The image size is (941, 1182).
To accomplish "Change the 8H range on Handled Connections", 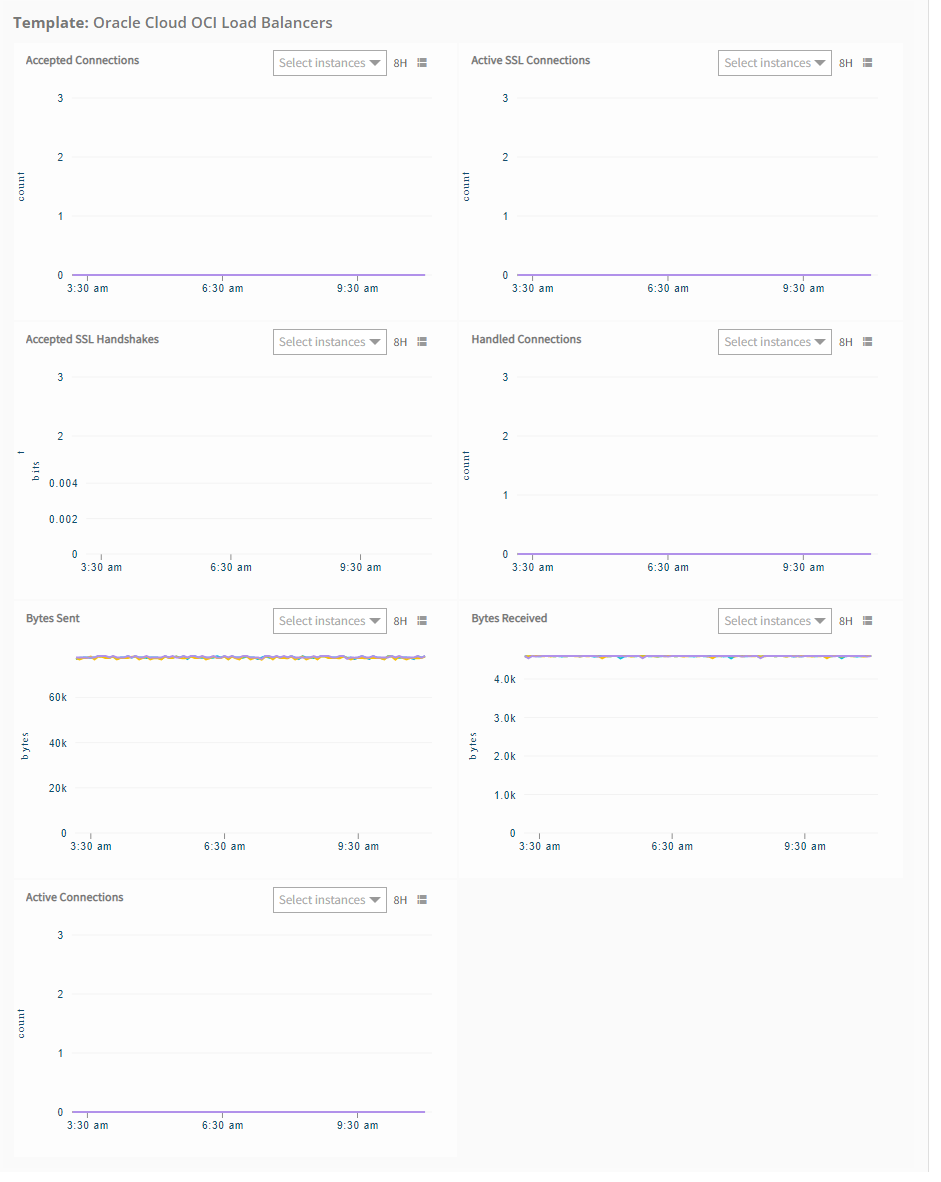I will [x=845, y=342].
